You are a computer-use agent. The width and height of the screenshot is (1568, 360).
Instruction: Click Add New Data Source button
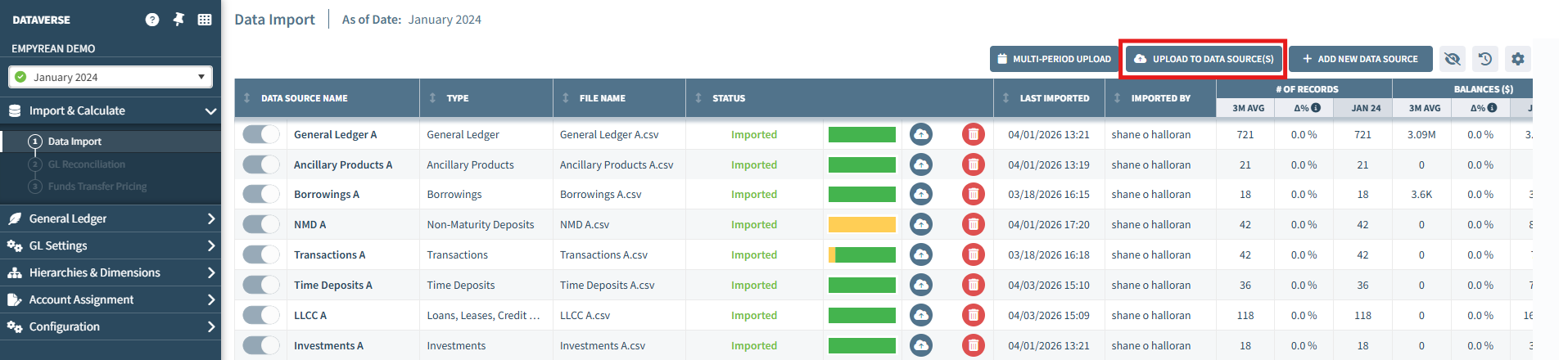pos(1361,59)
